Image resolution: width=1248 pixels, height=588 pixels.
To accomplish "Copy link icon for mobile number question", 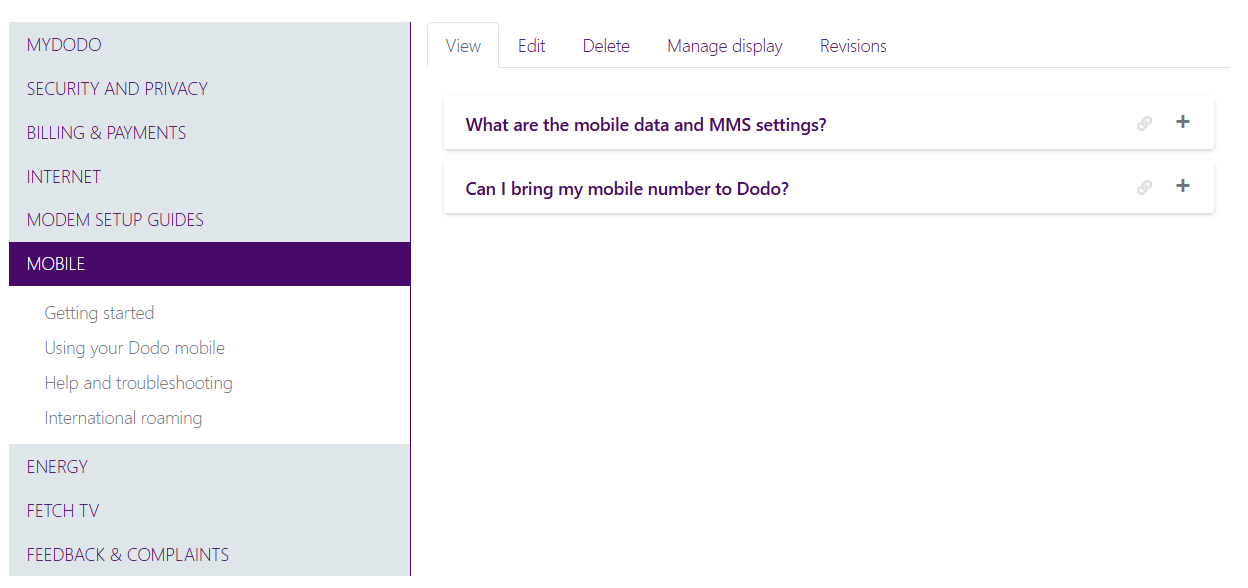I will coord(1144,187).
